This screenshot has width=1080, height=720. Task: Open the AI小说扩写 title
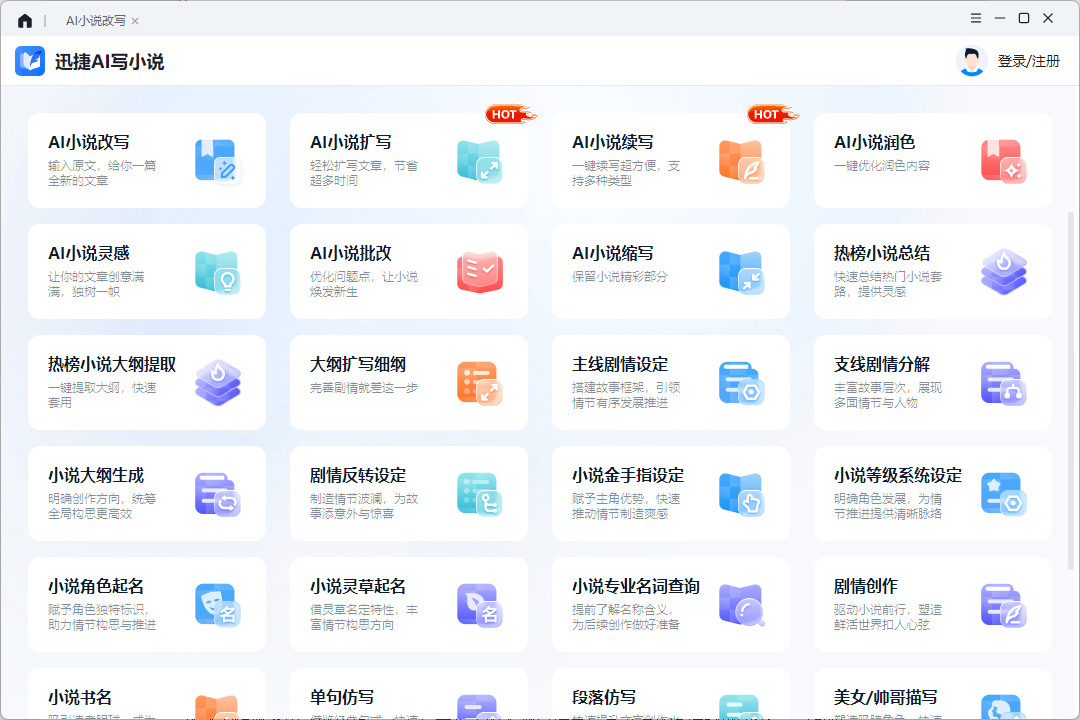(x=351, y=142)
